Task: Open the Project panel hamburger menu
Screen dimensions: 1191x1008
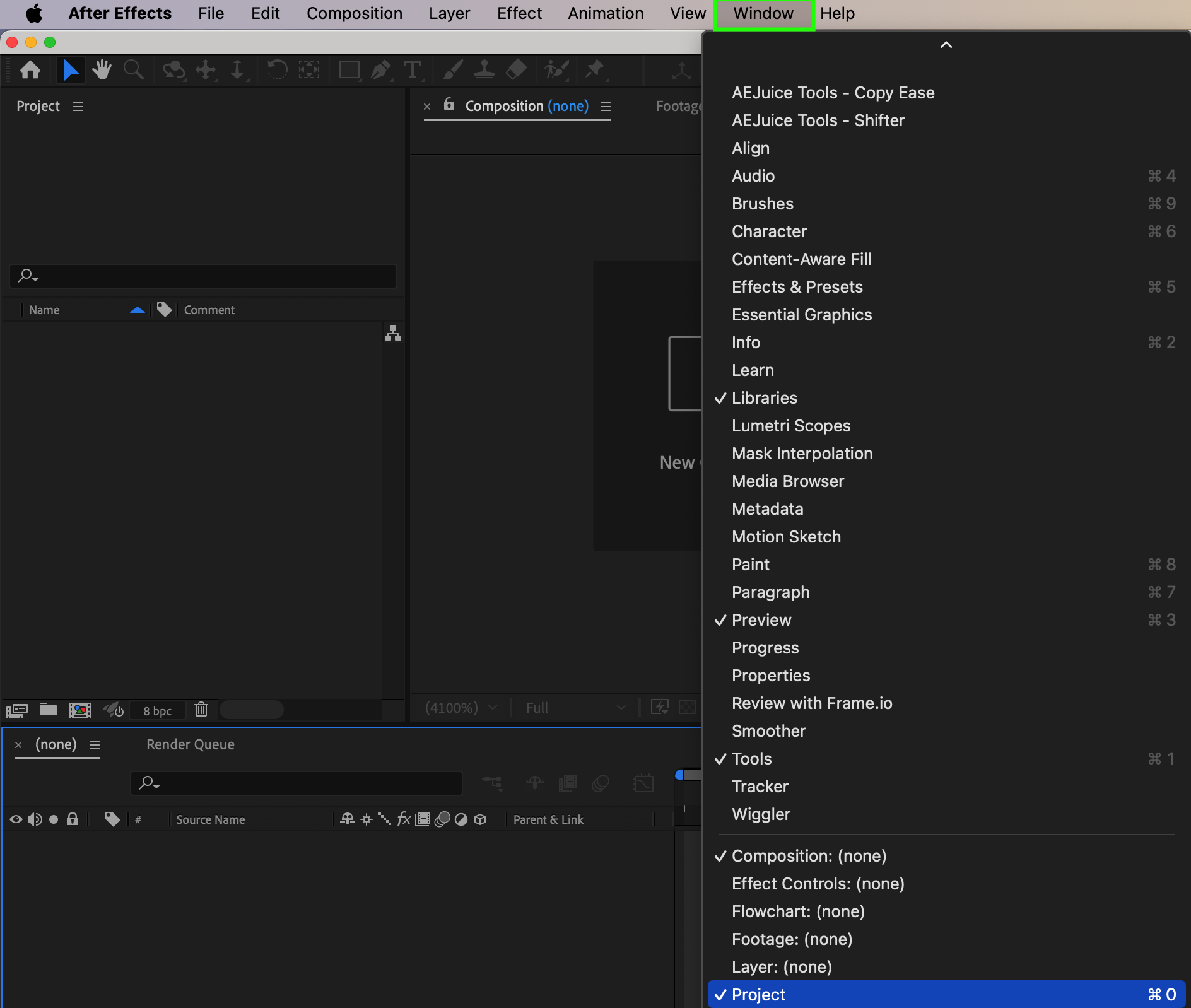Action: point(78,107)
